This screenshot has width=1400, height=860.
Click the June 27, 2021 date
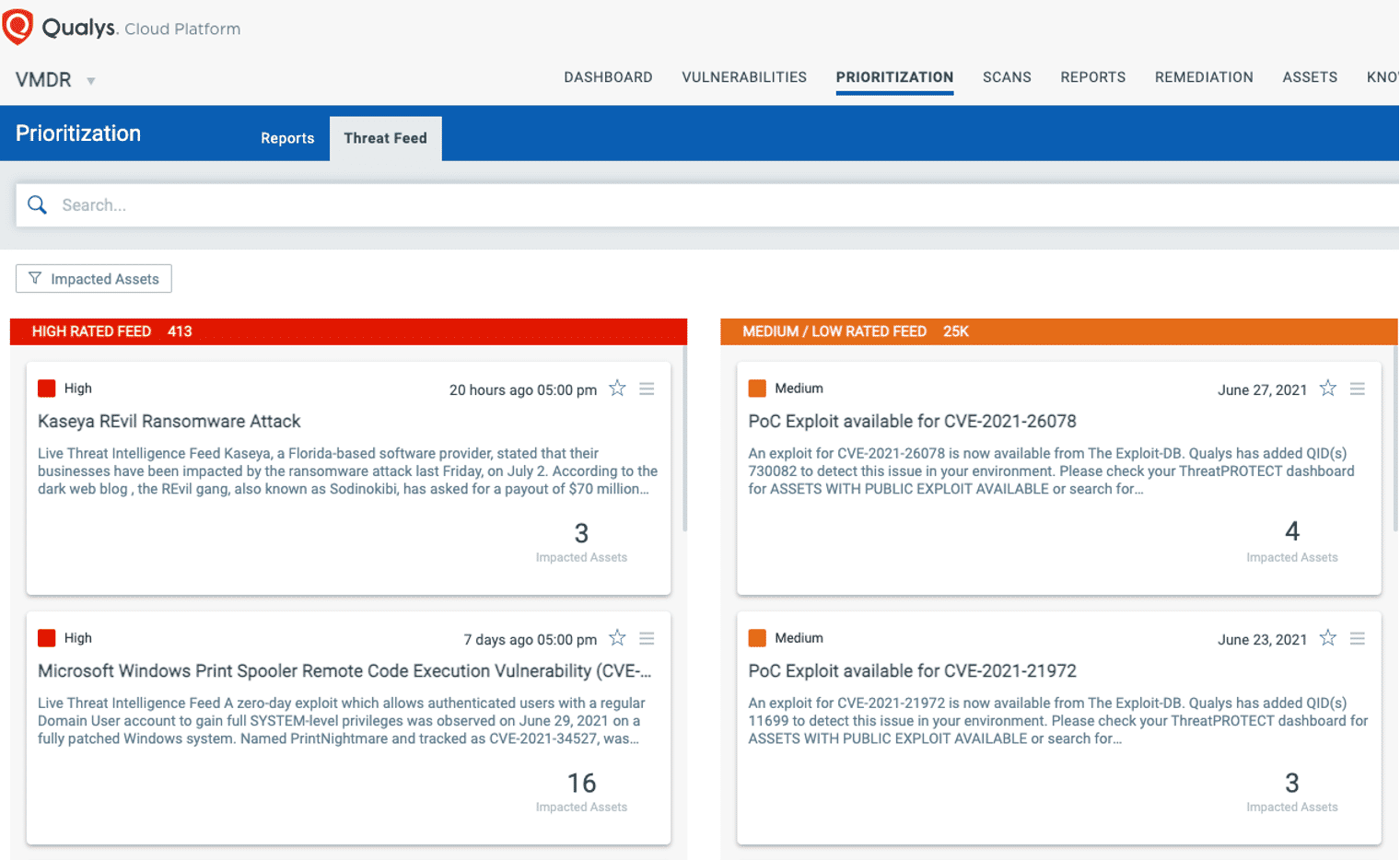pos(1262,390)
